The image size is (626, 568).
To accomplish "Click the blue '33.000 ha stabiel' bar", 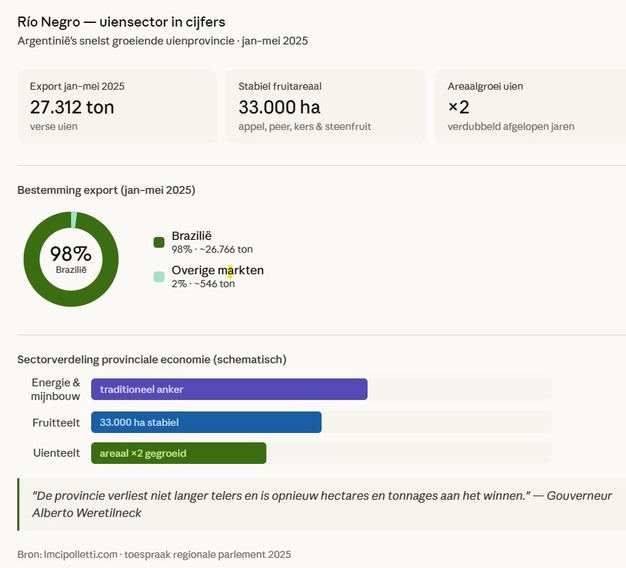I will point(206,422).
